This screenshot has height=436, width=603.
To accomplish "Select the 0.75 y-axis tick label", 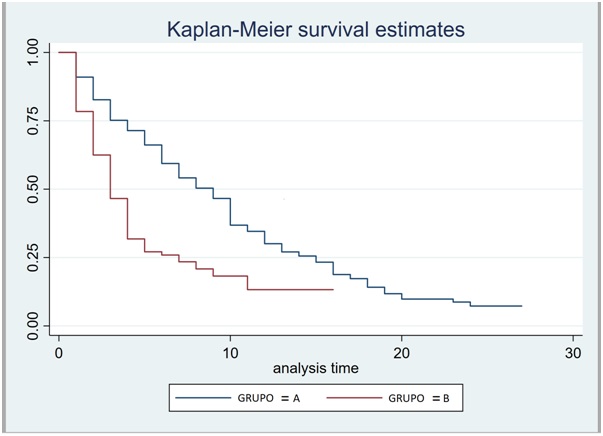I will (x=32, y=120).
